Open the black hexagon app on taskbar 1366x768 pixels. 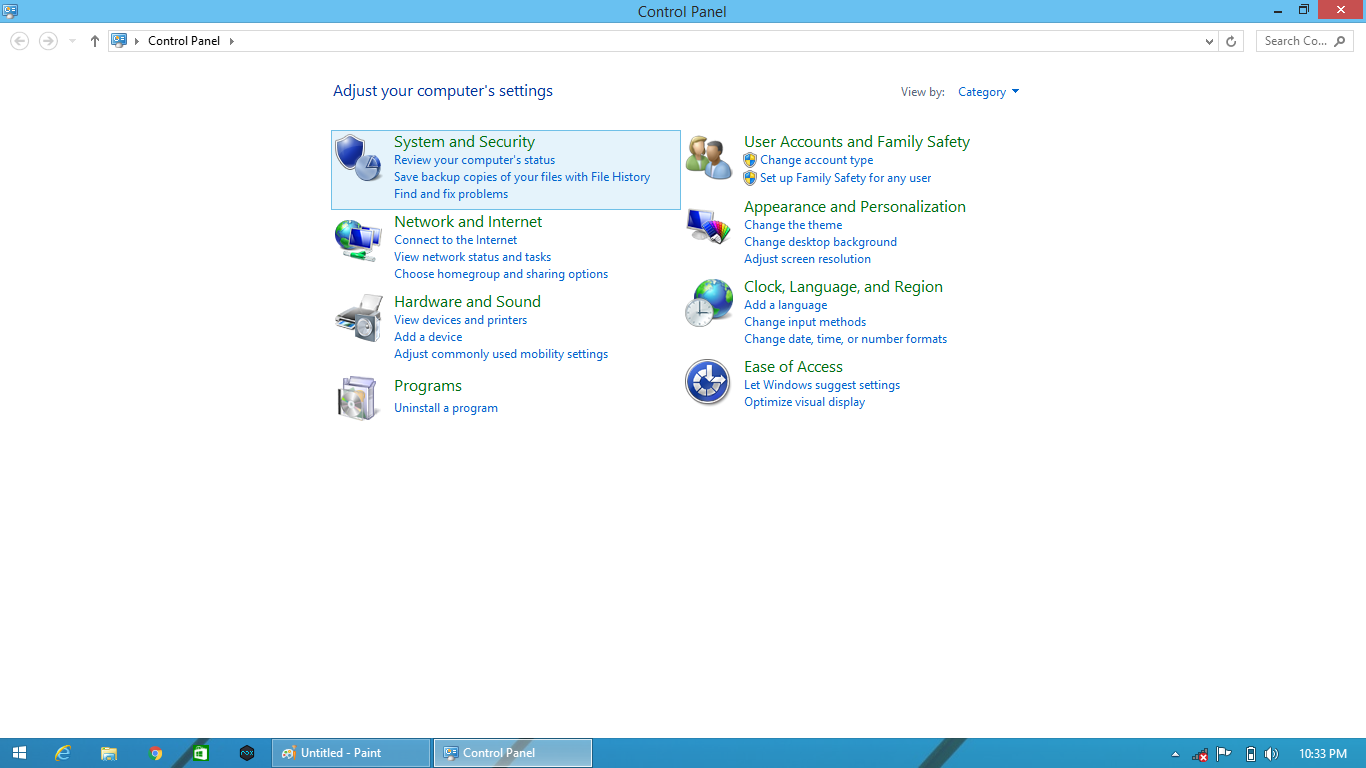(x=247, y=753)
